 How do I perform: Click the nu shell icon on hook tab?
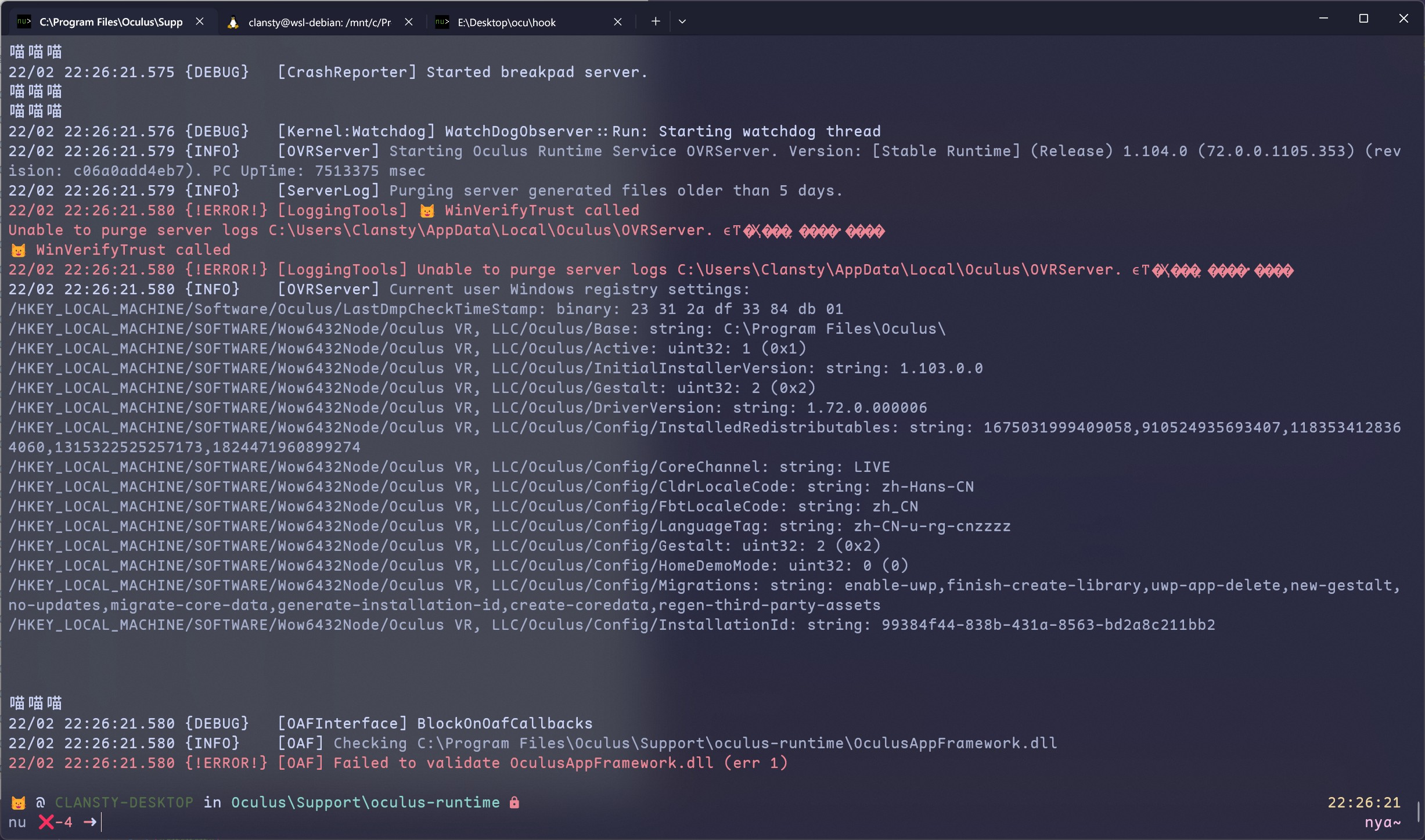(442, 21)
